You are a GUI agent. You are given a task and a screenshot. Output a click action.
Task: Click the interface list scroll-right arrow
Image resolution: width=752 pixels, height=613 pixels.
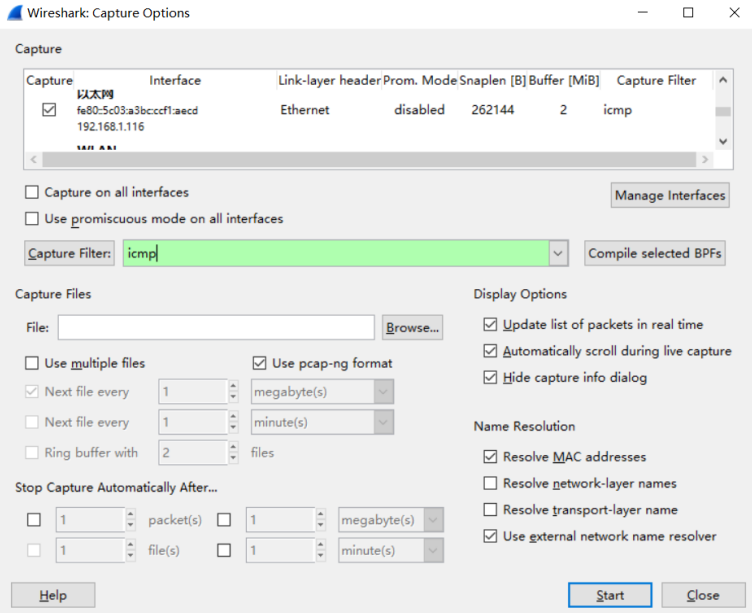705,159
